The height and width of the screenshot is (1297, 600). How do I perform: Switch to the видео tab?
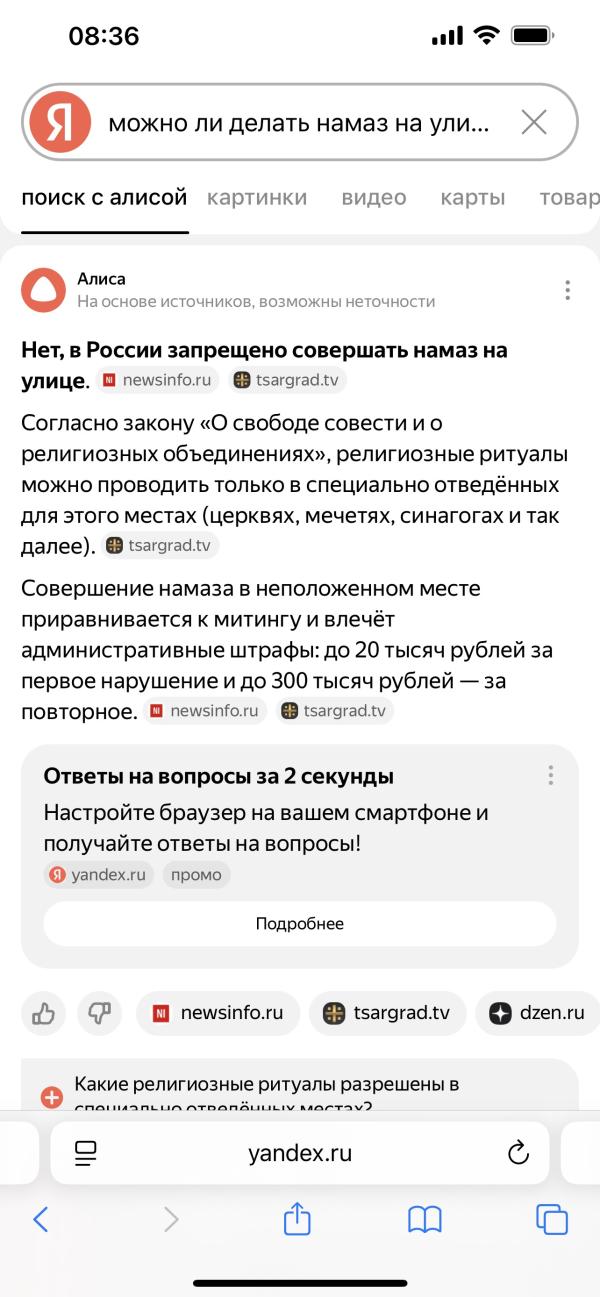click(x=374, y=198)
